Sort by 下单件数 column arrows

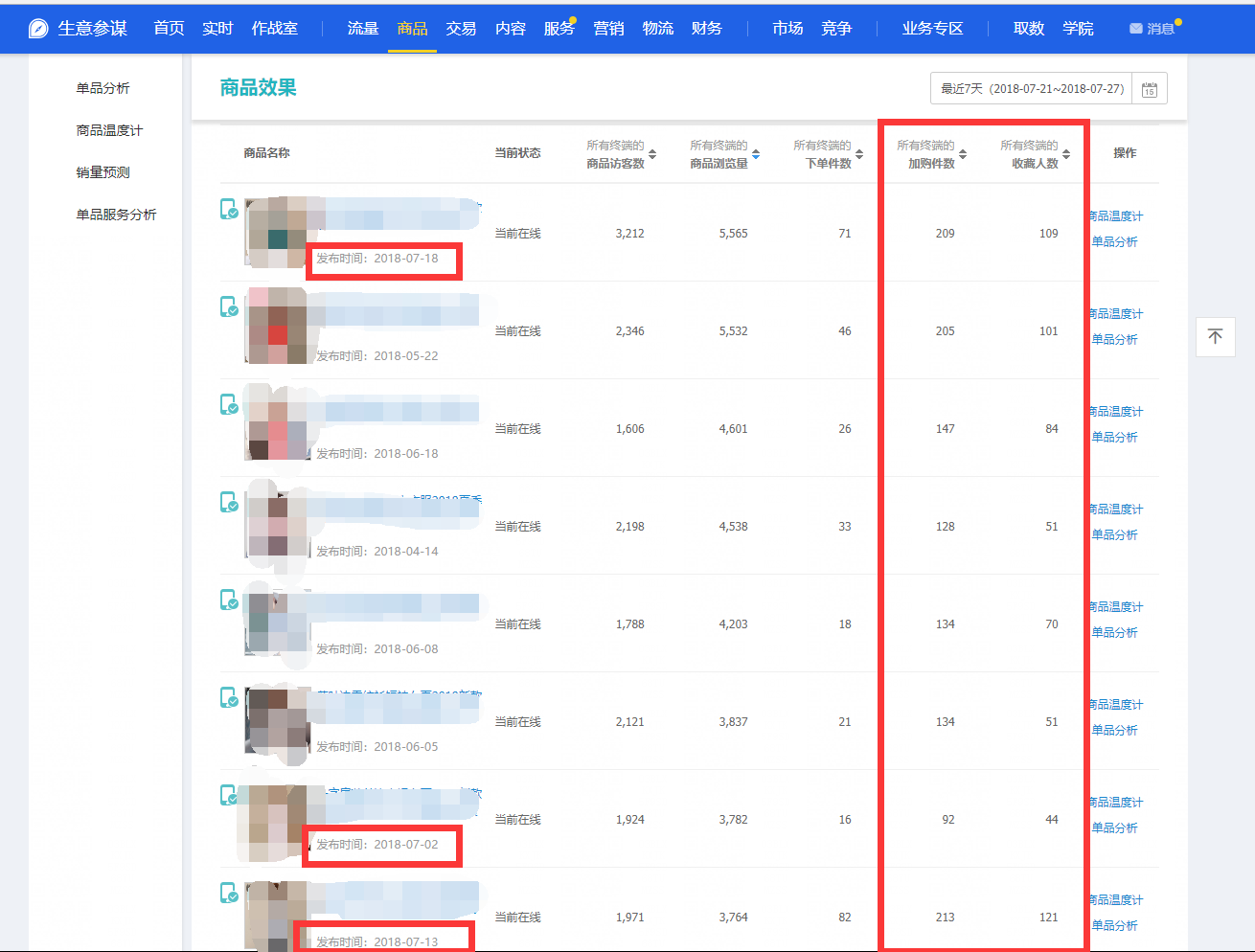(x=859, y=154)
